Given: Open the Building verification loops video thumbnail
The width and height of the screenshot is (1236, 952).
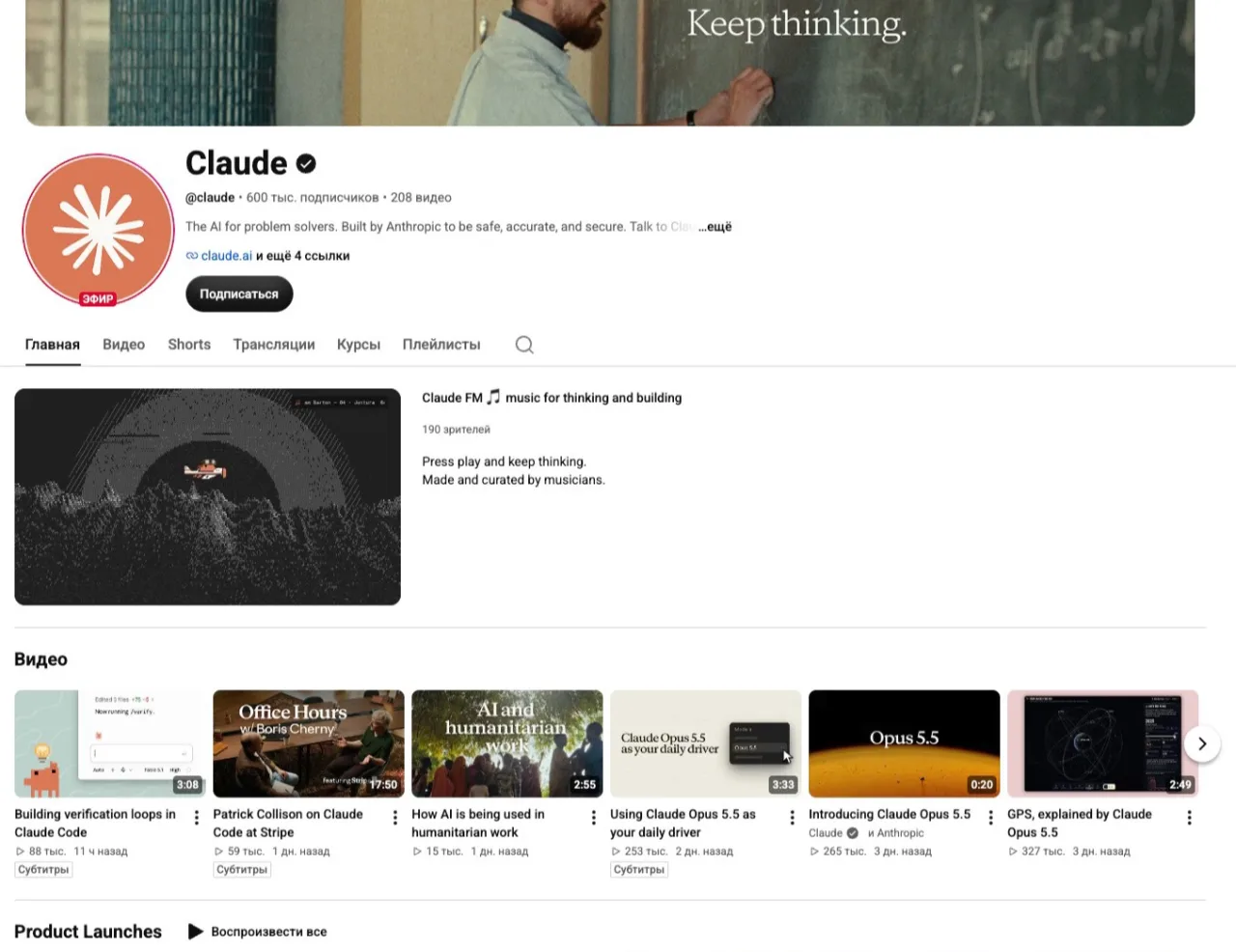Looking at the screenshot, I should pyautogui.click(x=110, y=743).
